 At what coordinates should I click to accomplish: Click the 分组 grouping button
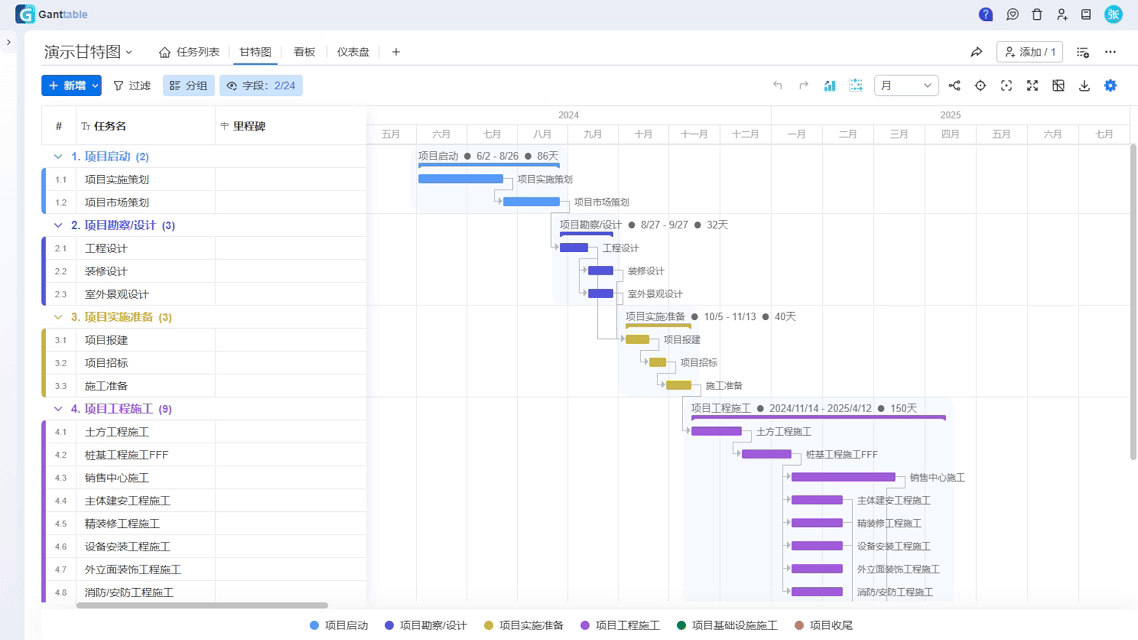[x=188, y=86]
